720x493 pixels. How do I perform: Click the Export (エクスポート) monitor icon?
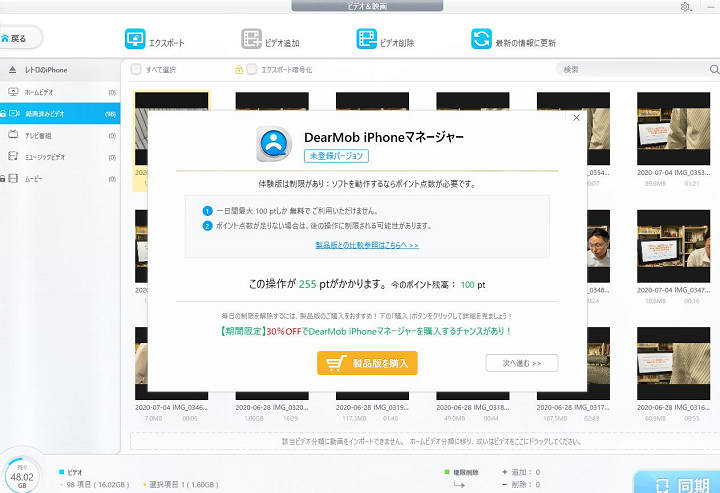[x=135, y=39]
